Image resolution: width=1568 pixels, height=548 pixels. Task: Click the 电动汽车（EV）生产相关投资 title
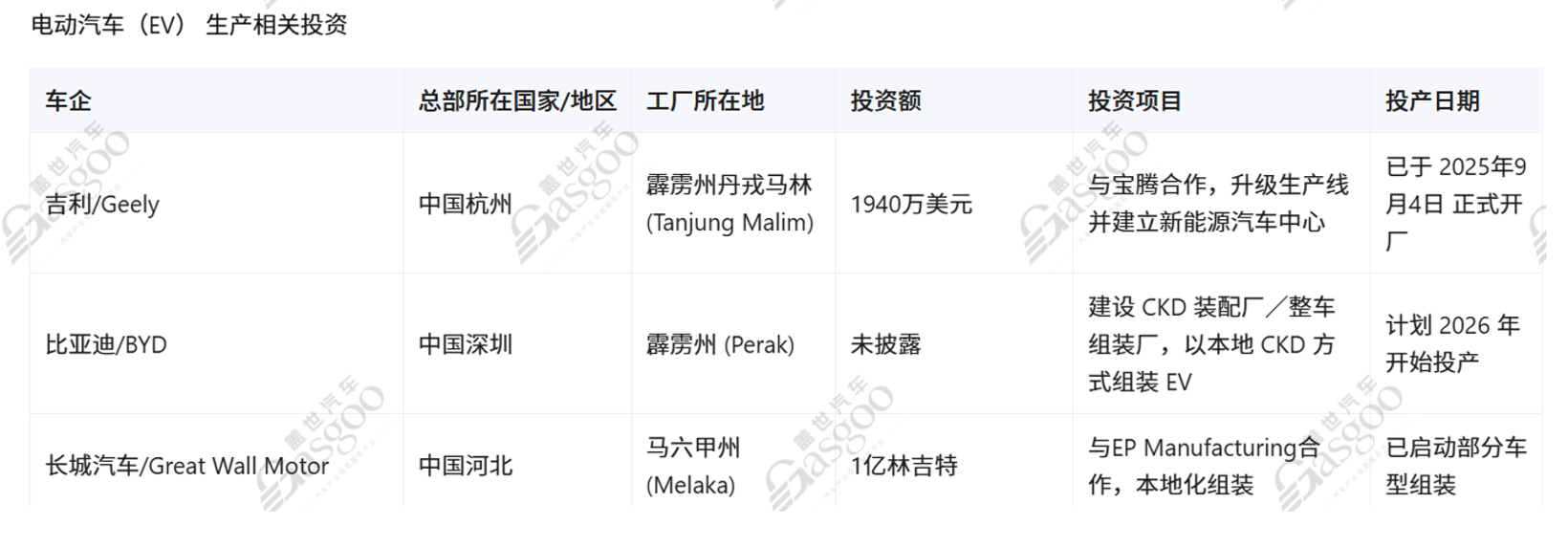[189, 25]
